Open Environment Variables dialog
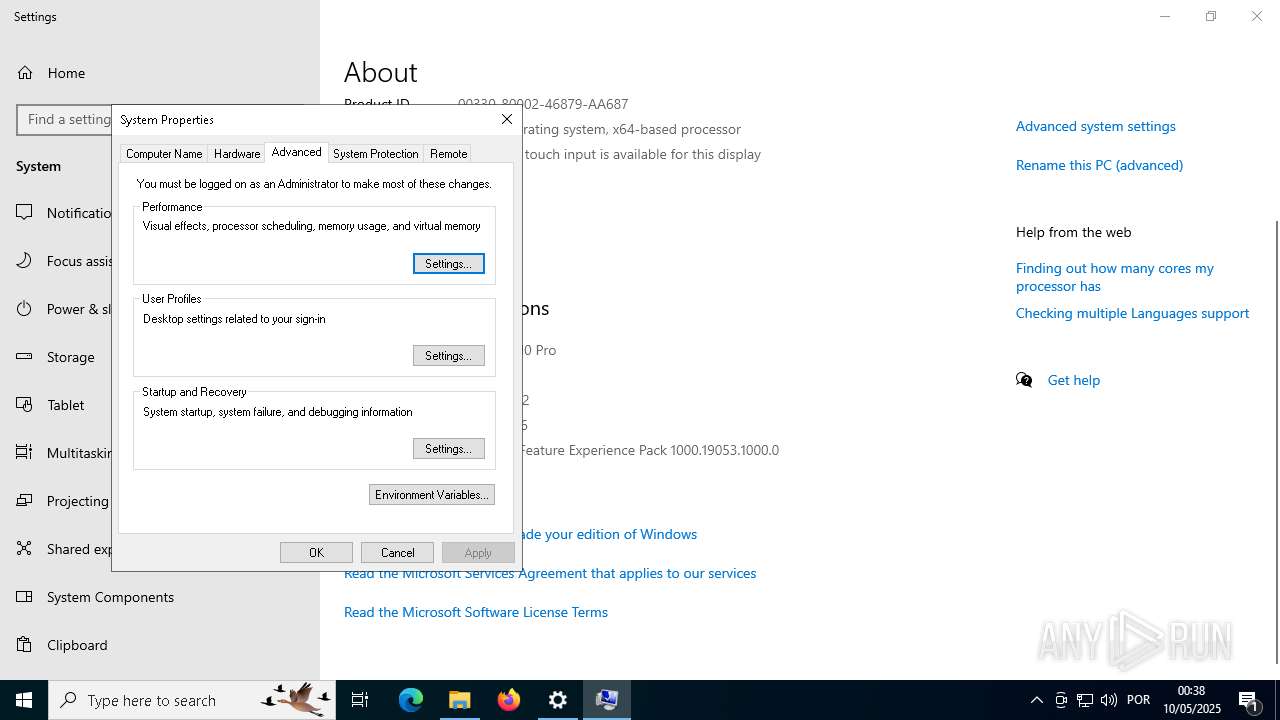The height and width of the screenshot is (720, 1280). point(431,495)
